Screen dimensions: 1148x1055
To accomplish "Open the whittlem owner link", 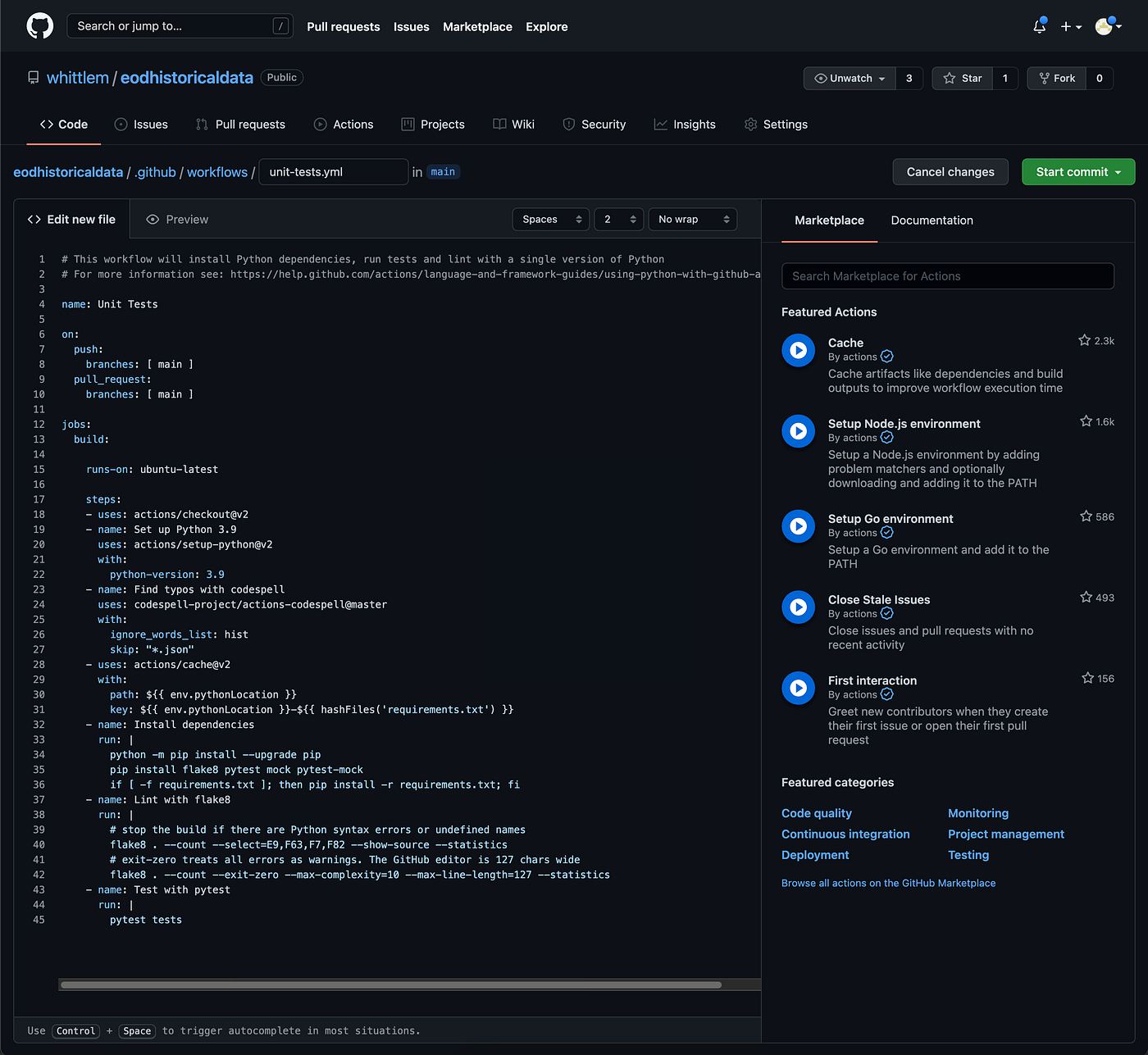I will tap(78, 78).
